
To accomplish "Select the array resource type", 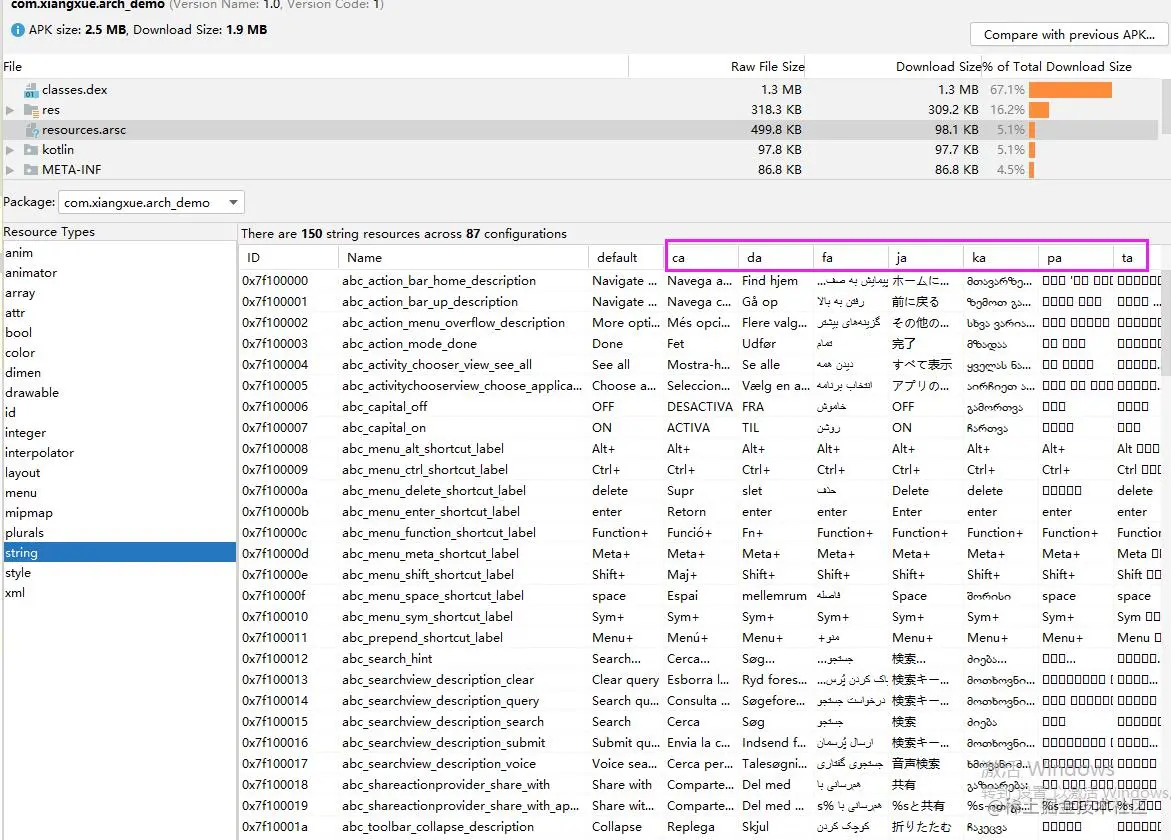I will coord(119,293).
